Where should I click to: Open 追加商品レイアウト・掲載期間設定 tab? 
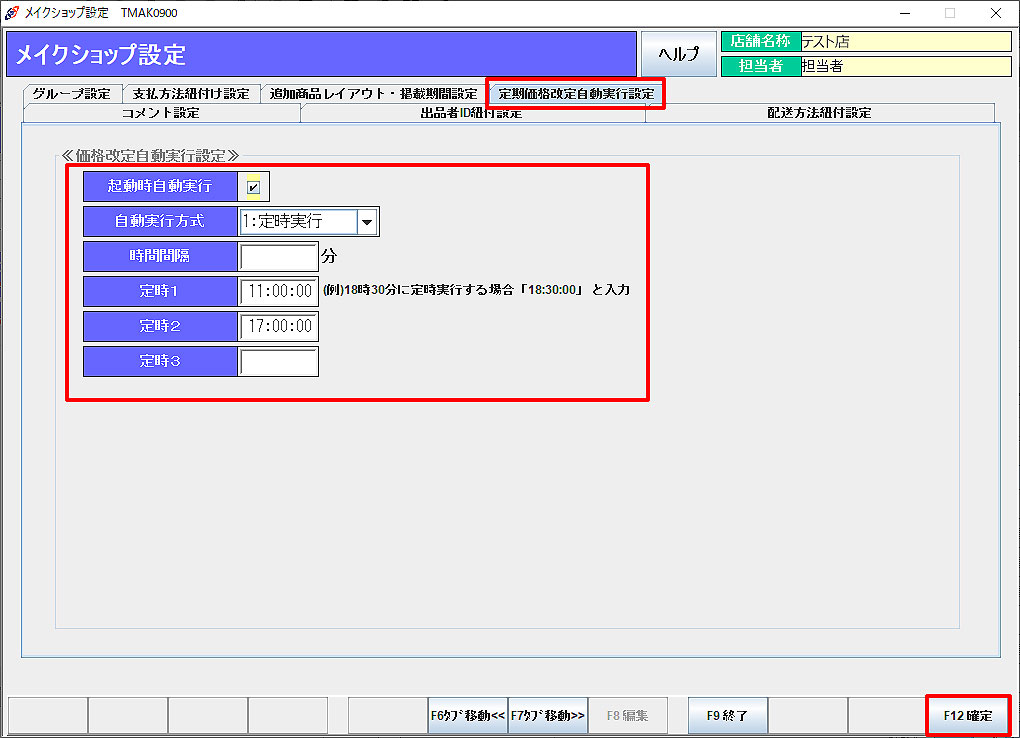point(373,94)
